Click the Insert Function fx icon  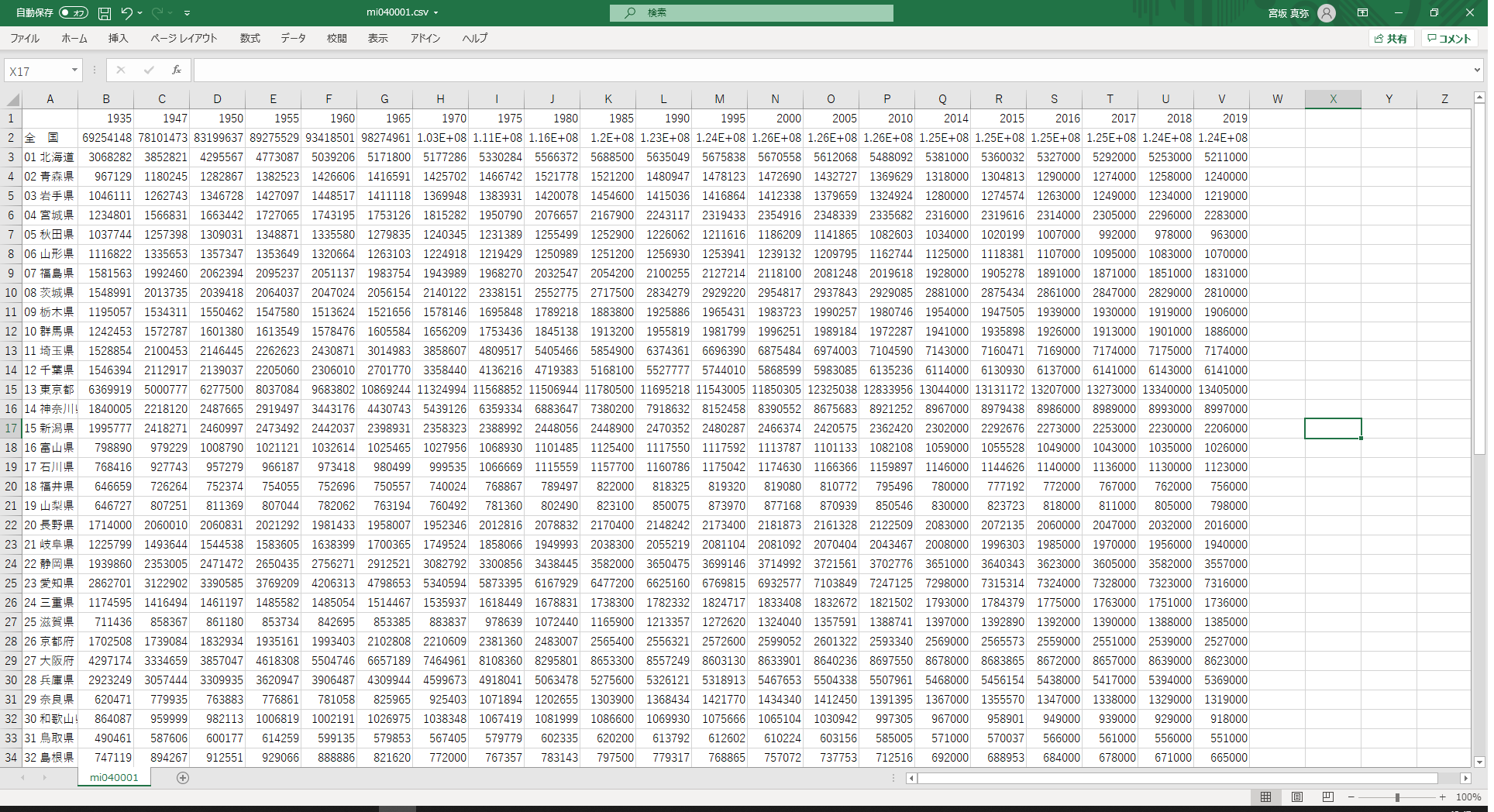177,71
